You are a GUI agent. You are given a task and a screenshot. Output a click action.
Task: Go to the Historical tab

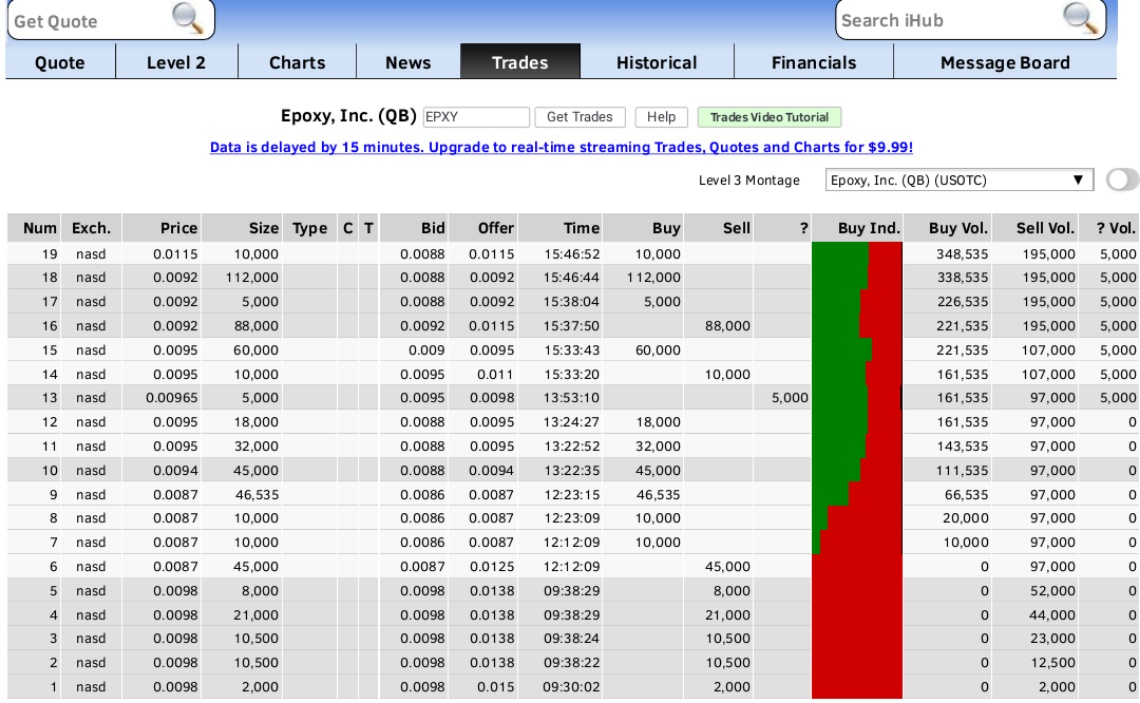click(x=657, y=63)
